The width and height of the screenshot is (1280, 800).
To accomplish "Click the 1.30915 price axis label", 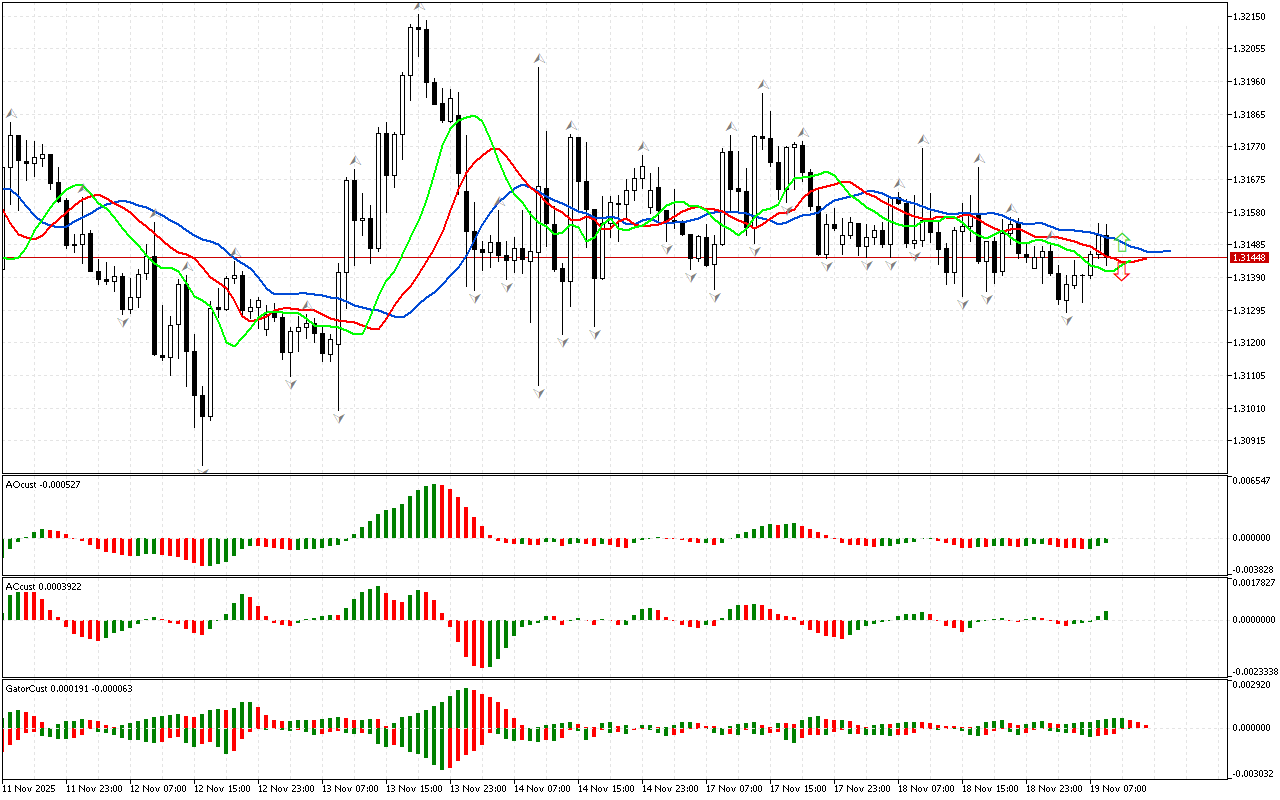I will pyautogui.click(x=1249, y=441).
